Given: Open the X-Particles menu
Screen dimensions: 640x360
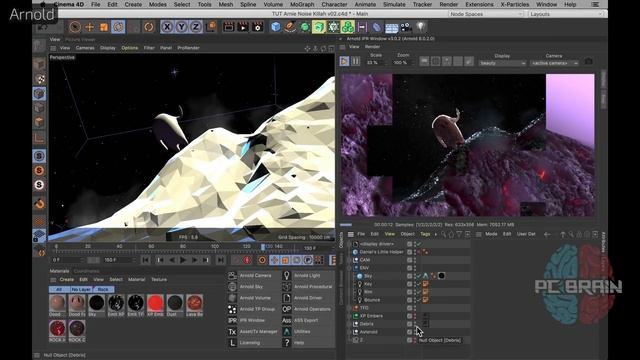Looking at the screenshot, I should [515, 4].
